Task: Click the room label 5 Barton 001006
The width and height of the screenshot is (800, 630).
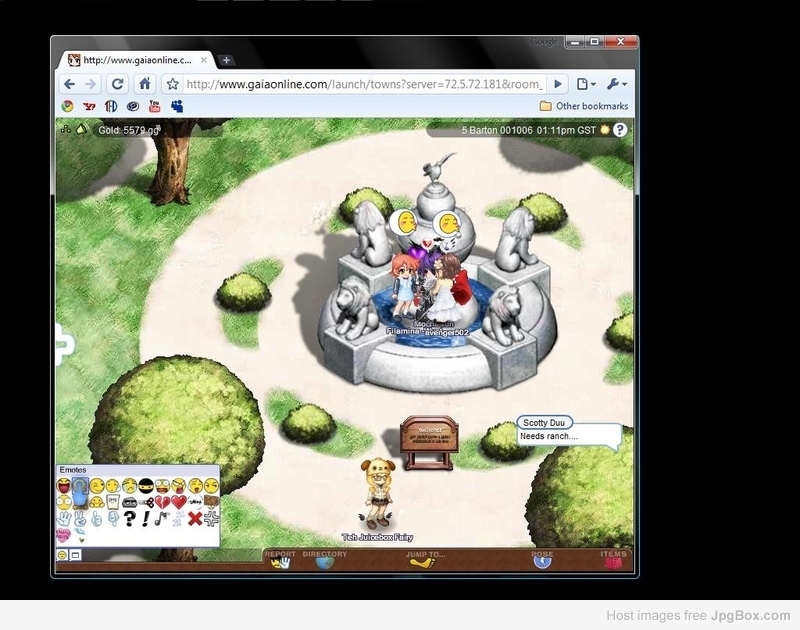Action: tap(497, 130)
